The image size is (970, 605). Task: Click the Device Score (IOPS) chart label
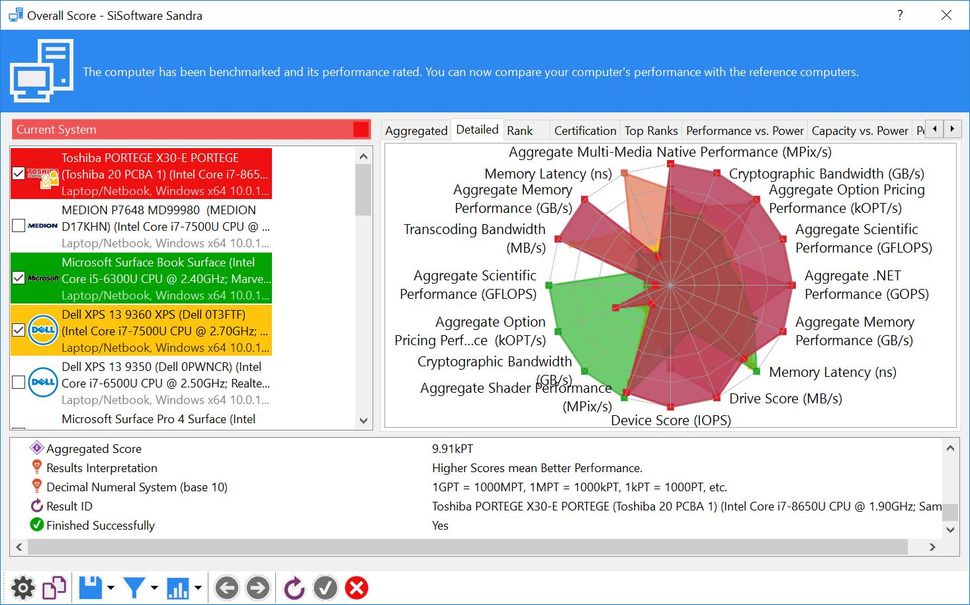click(671, 421)
